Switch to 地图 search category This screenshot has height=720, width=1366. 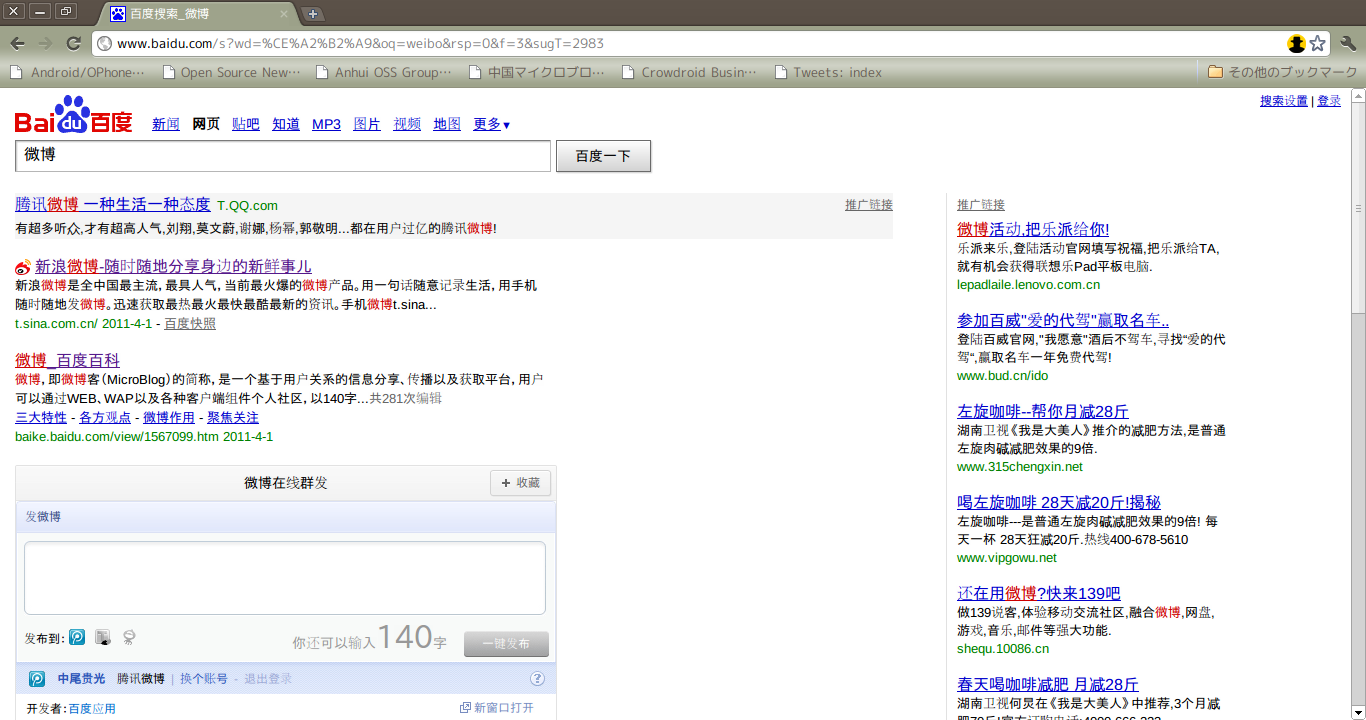coord(447,124)
